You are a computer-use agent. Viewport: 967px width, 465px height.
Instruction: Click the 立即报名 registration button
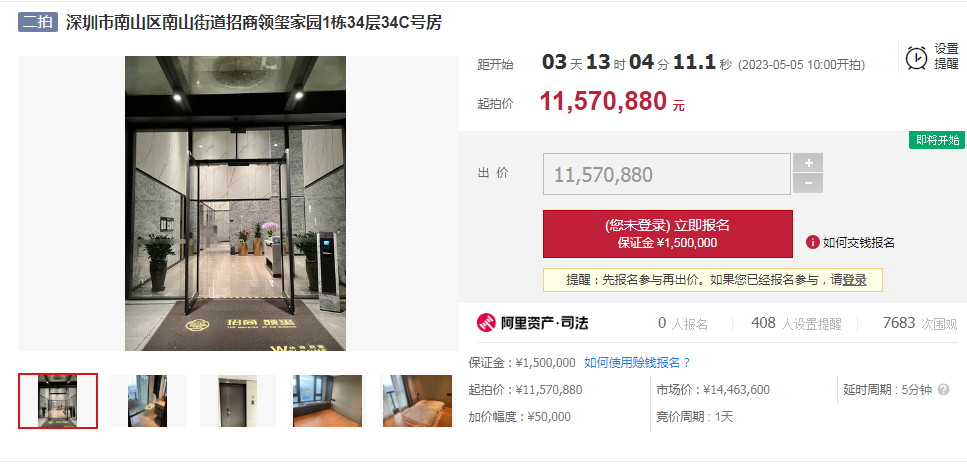point(668,234)
